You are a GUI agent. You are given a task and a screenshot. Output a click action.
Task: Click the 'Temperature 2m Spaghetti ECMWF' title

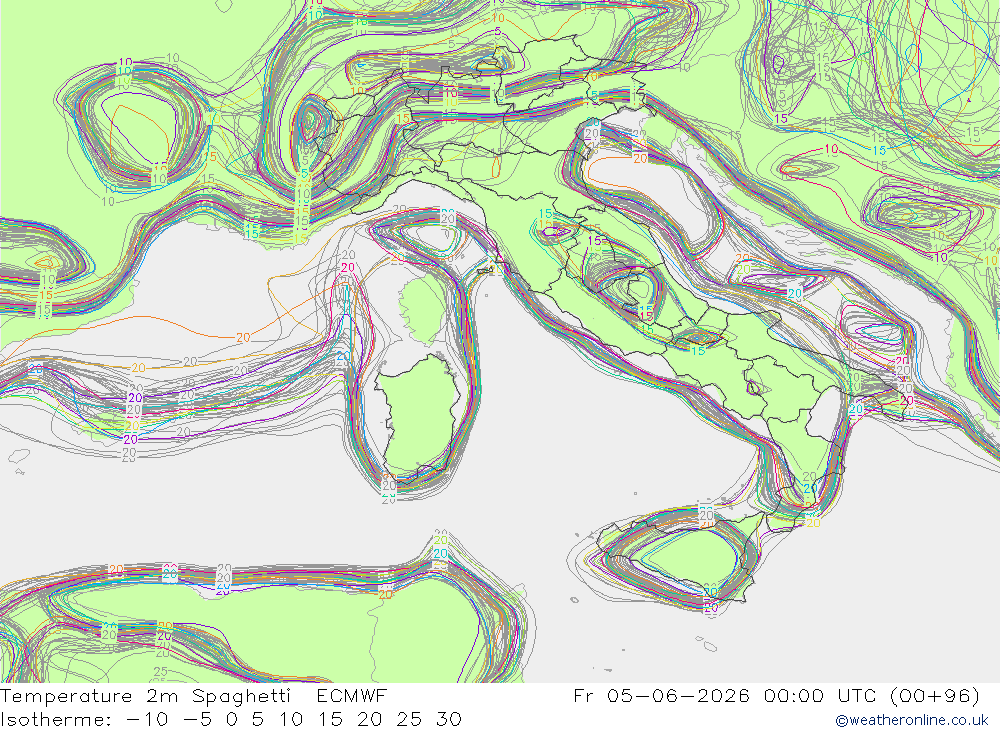[x=194, y=696]
